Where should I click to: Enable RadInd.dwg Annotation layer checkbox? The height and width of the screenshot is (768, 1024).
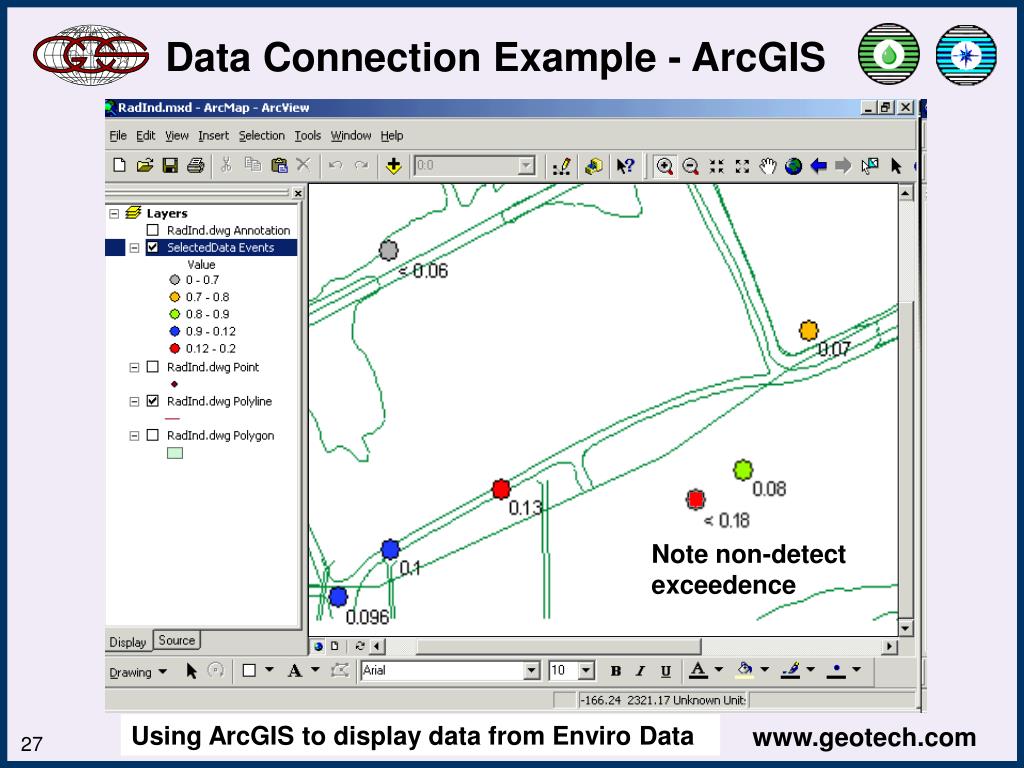[x=153, y=230]
